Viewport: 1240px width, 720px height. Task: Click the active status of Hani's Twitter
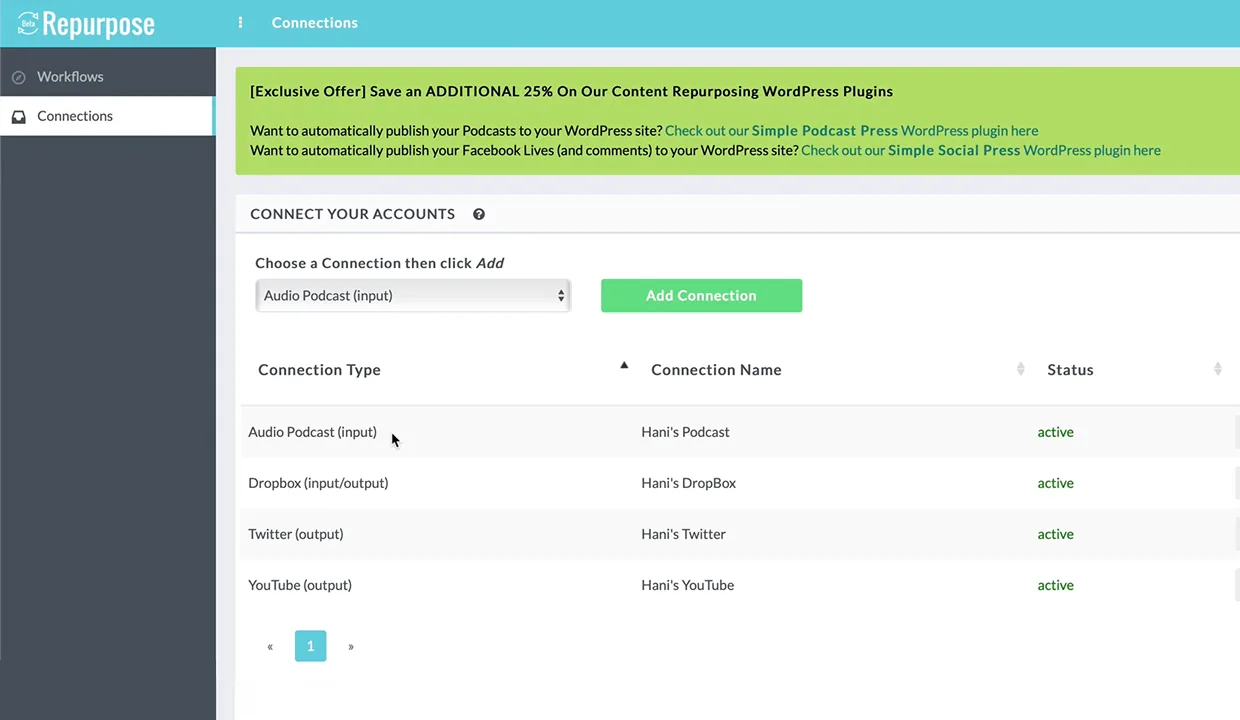[x=1055, y=534]
